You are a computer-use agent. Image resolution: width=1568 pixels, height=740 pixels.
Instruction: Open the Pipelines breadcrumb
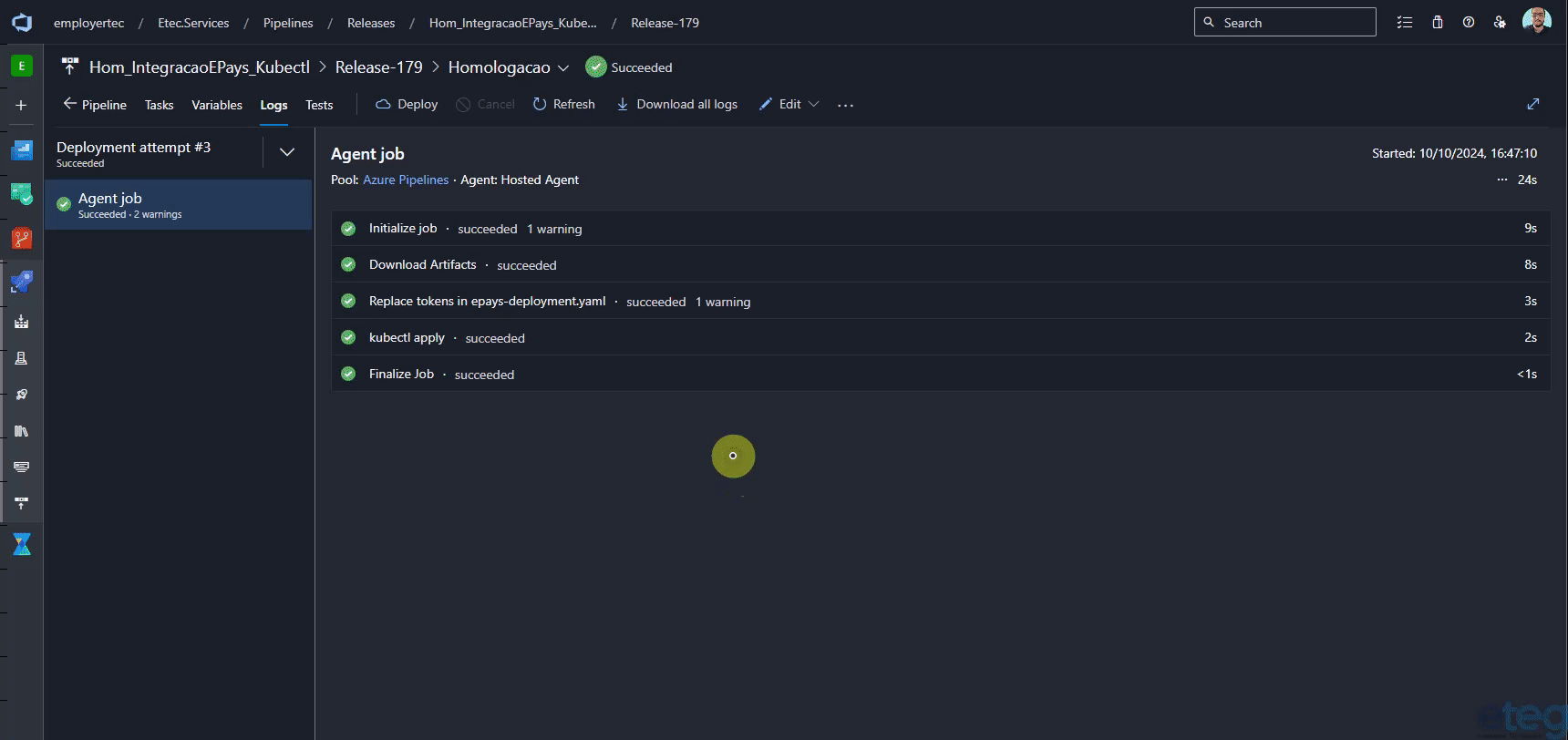point(288,23)
